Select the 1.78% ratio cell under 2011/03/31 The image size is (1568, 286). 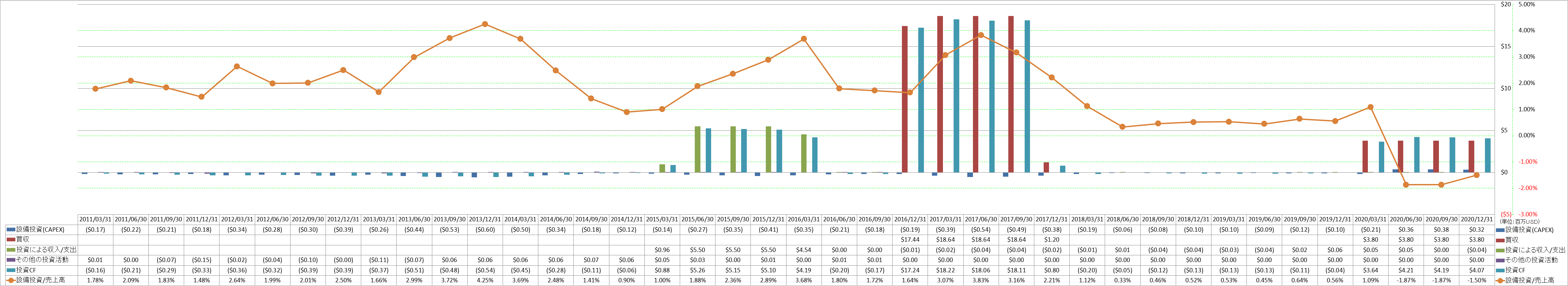click(96, 281)
